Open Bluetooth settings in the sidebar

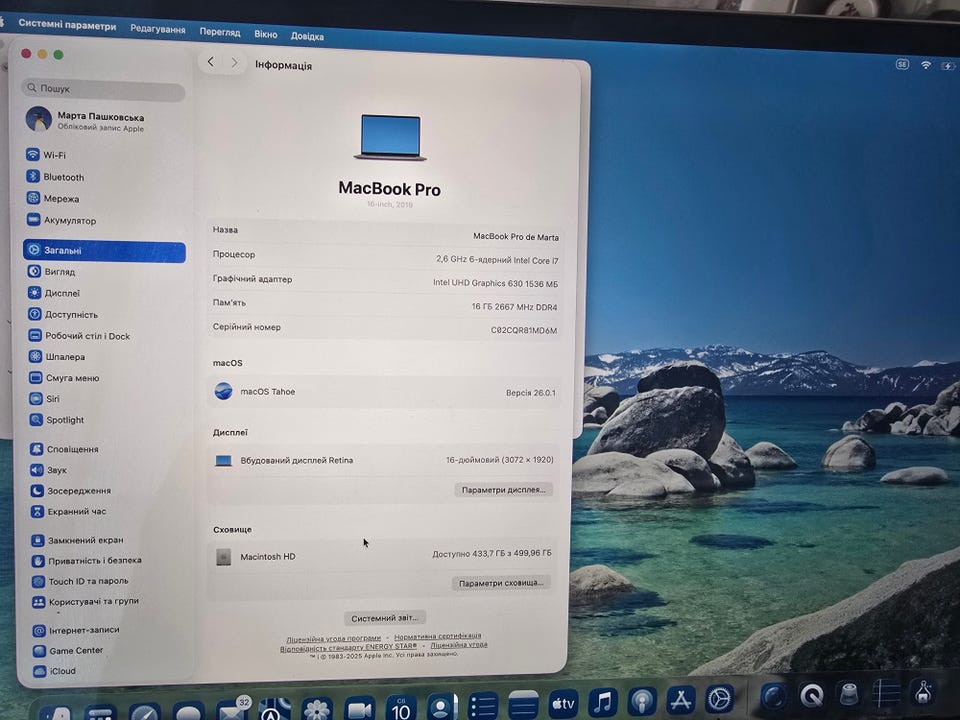pos(55,177)
